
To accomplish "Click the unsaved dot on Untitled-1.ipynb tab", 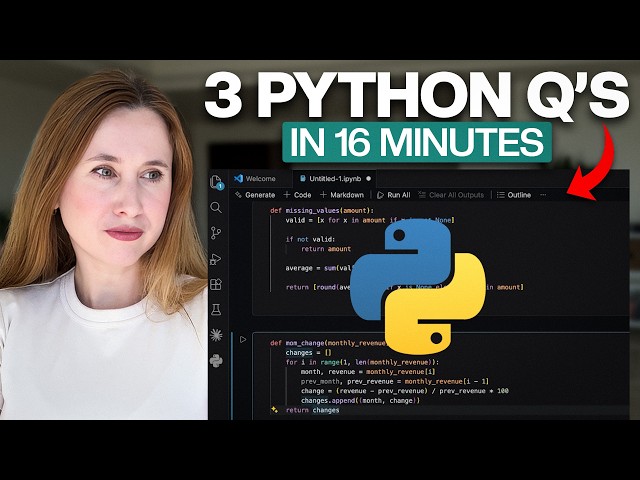I will click(x=369, y=178).
